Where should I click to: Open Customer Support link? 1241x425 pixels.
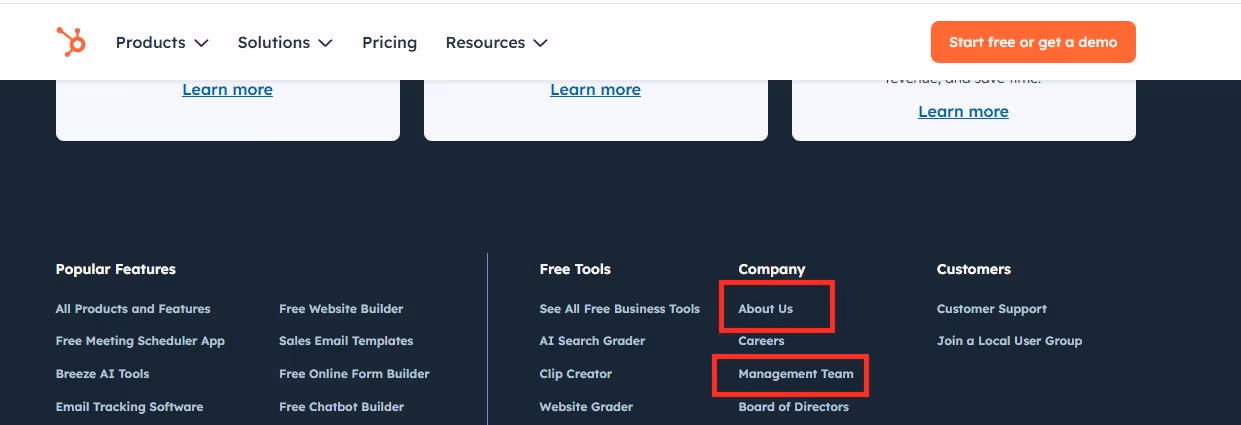point(992,309)
